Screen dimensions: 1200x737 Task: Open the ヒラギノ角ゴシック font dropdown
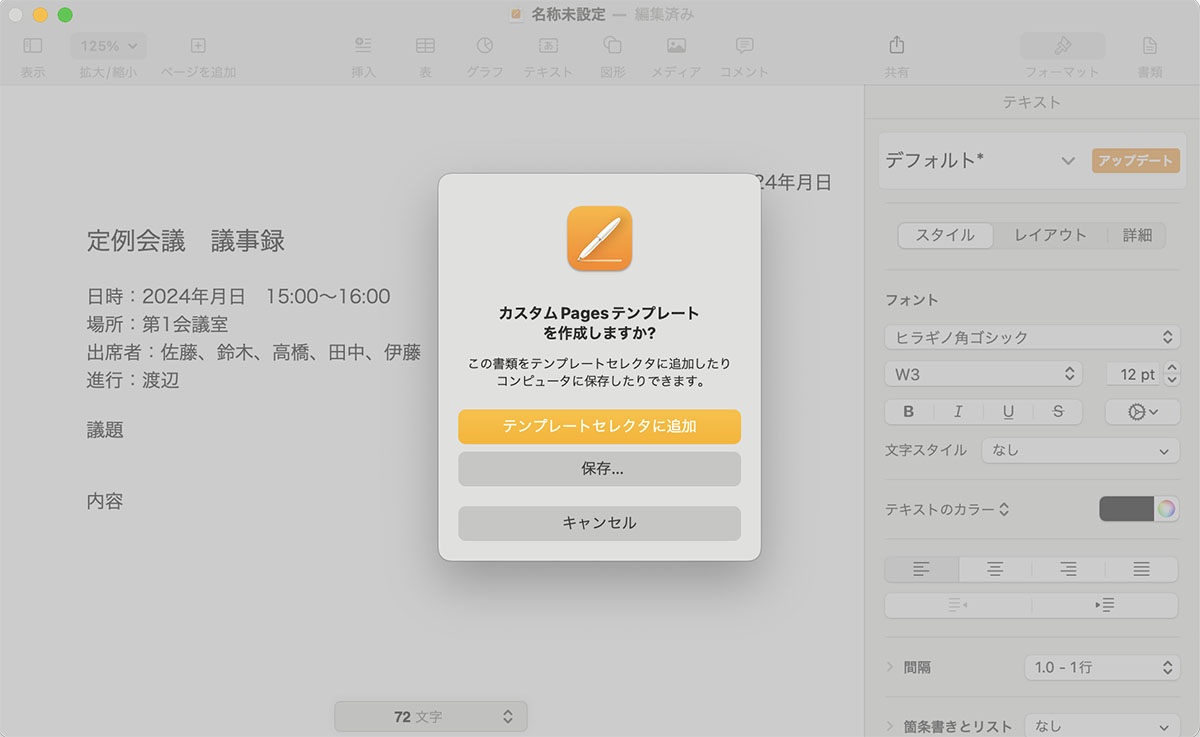1032,337
